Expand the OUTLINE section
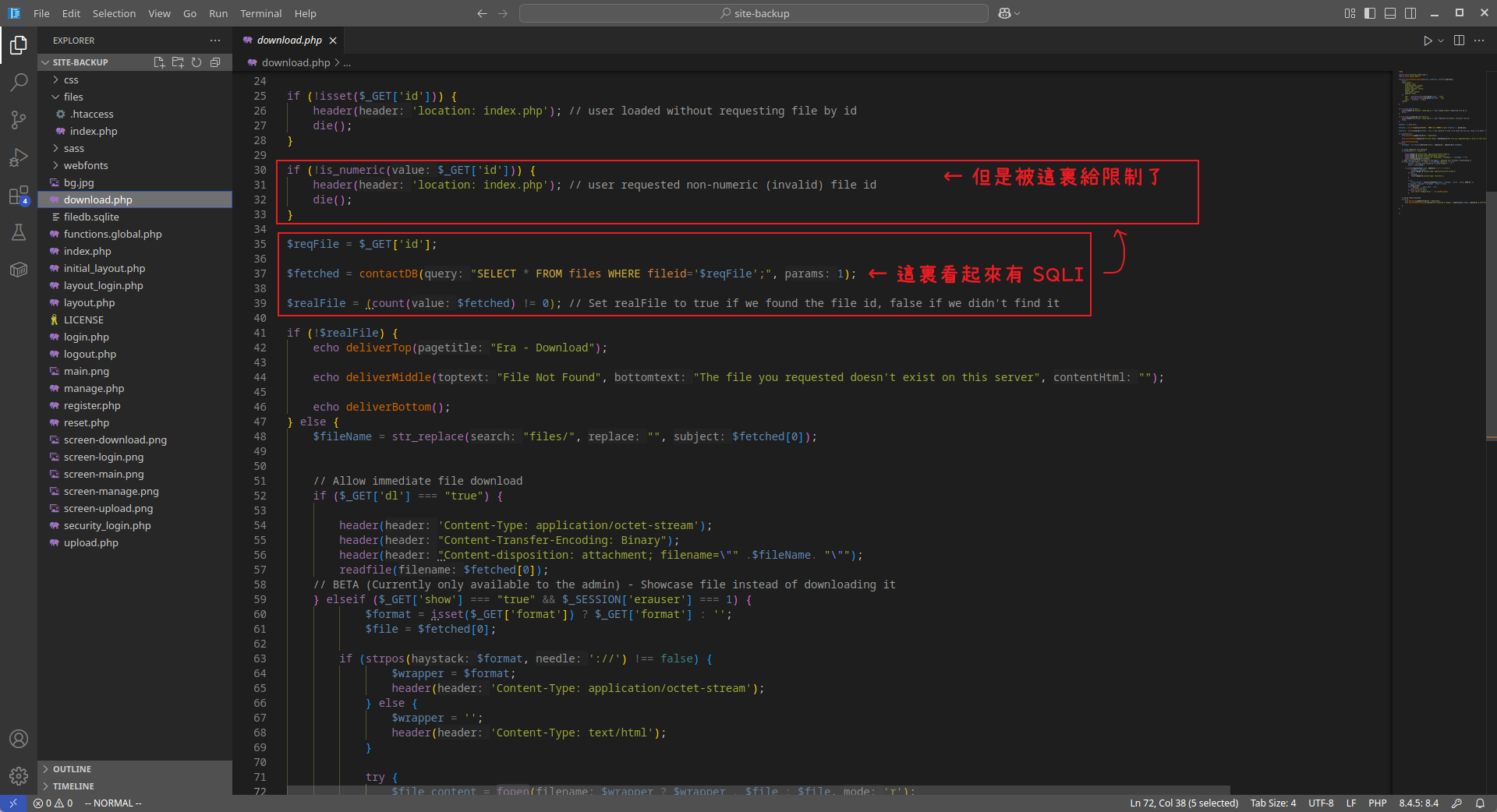This screenshot has height=812, width=1497. [72, 769]
